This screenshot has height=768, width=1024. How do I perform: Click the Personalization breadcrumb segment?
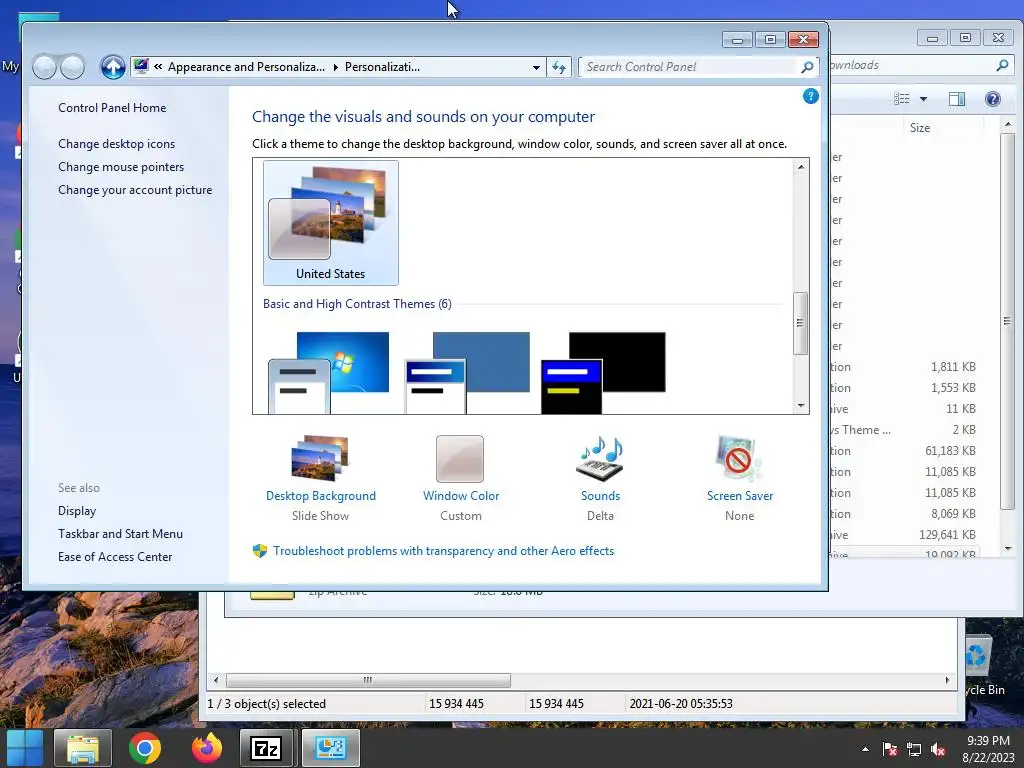382,67
